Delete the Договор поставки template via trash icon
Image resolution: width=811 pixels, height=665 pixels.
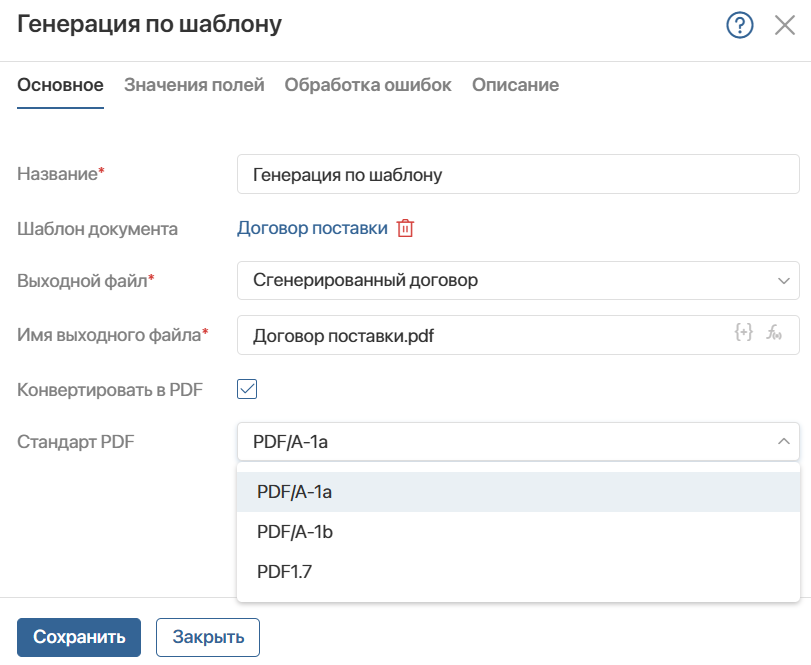(405, 228)
